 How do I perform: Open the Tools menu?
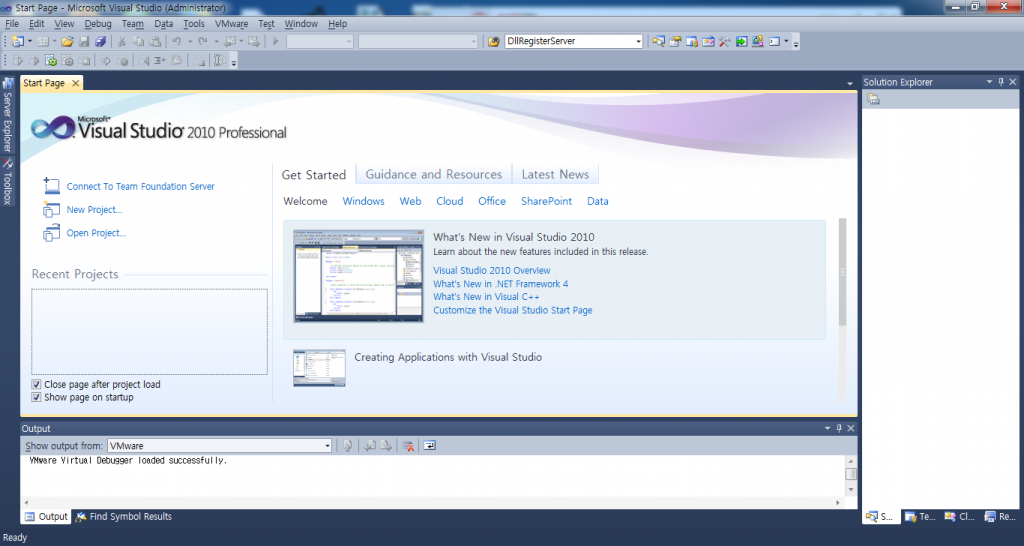[193, 24]
